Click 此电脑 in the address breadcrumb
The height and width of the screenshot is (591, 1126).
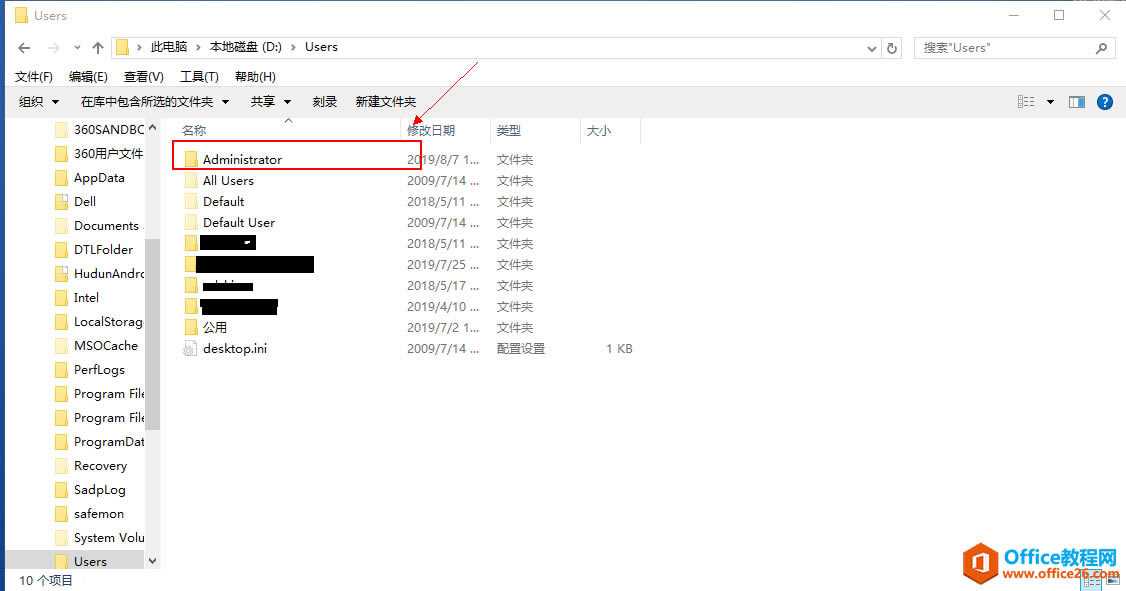[169, 47]
